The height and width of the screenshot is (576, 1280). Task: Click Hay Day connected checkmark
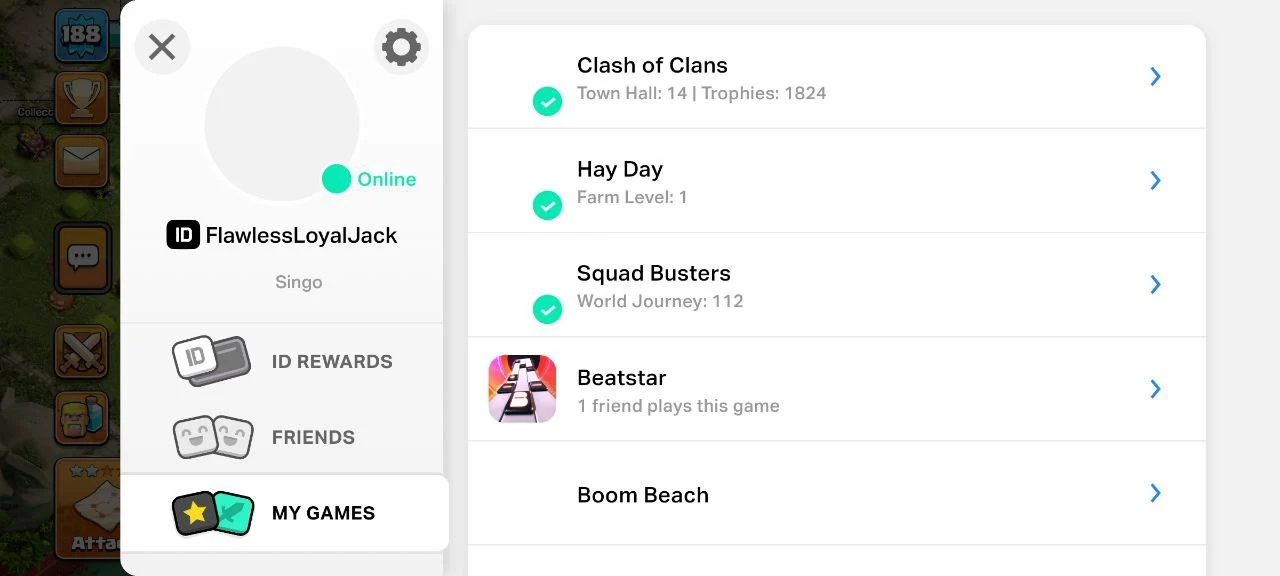tap(547, 205)
